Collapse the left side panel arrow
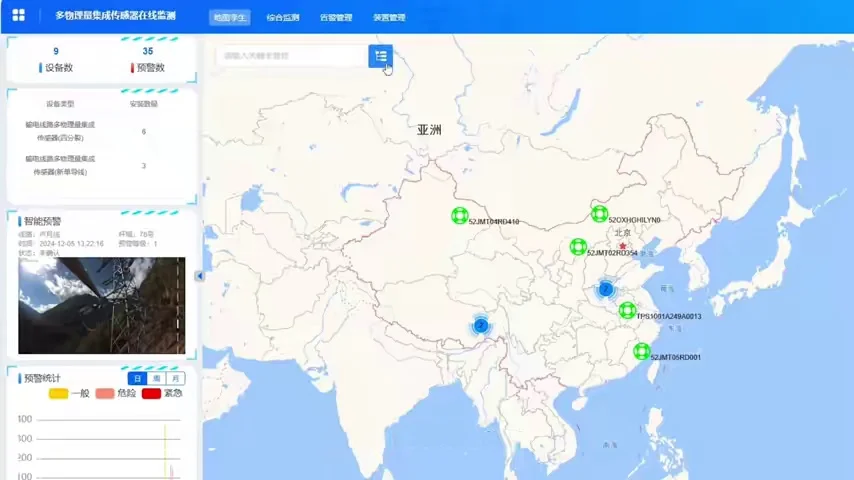 (x=199, y=276)
